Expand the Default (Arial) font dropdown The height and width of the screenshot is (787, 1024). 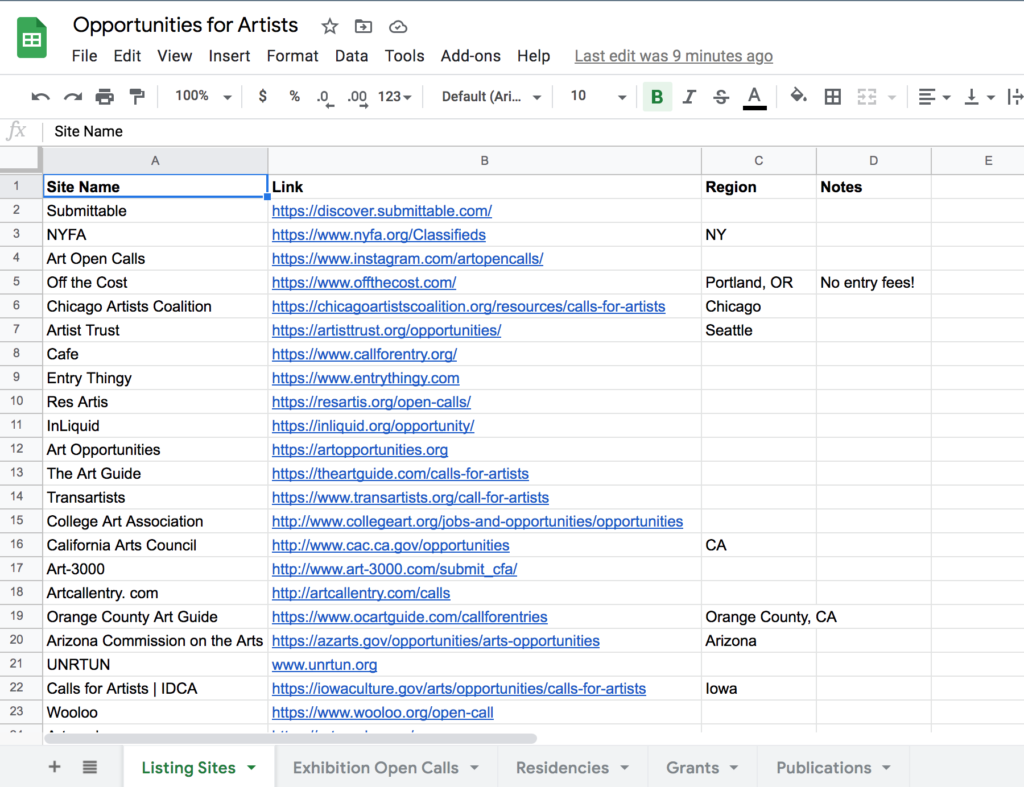(491, 97)
